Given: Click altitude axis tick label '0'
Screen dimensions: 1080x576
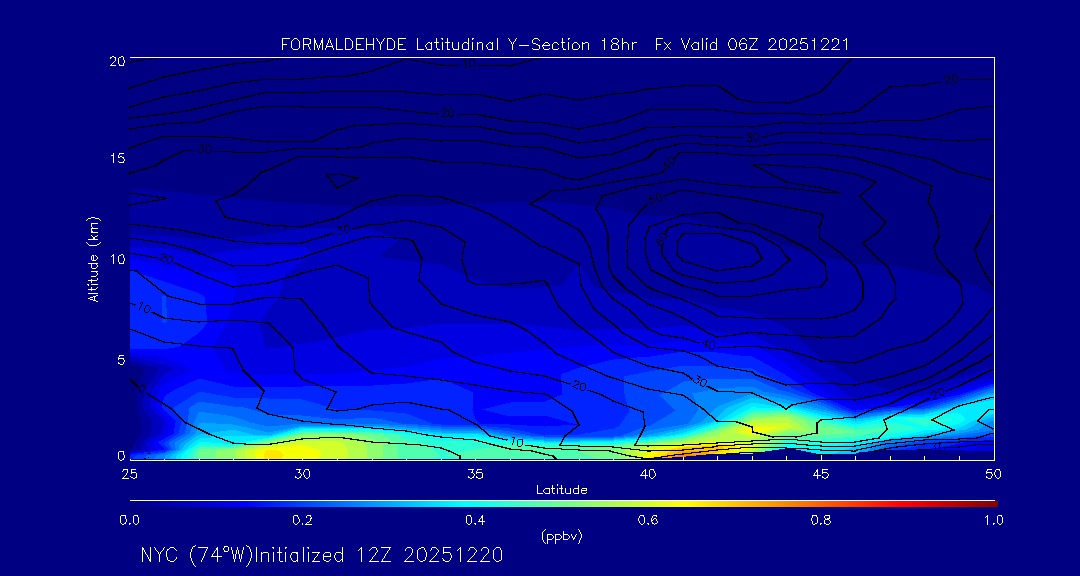Looking at the screenshot, I should (120, 455).
